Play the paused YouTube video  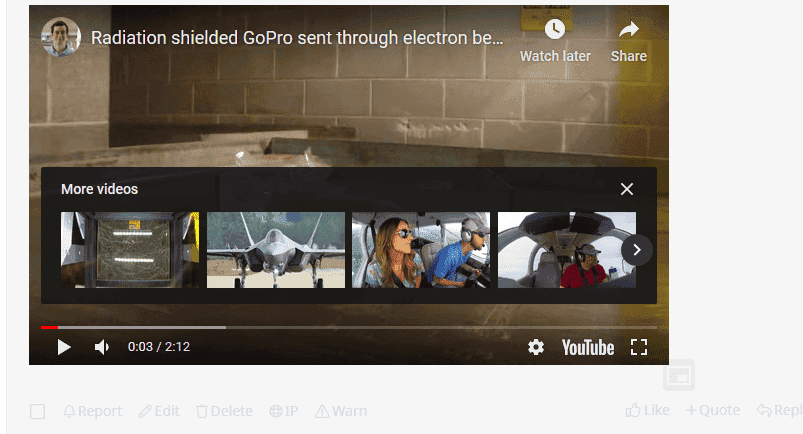64,347
